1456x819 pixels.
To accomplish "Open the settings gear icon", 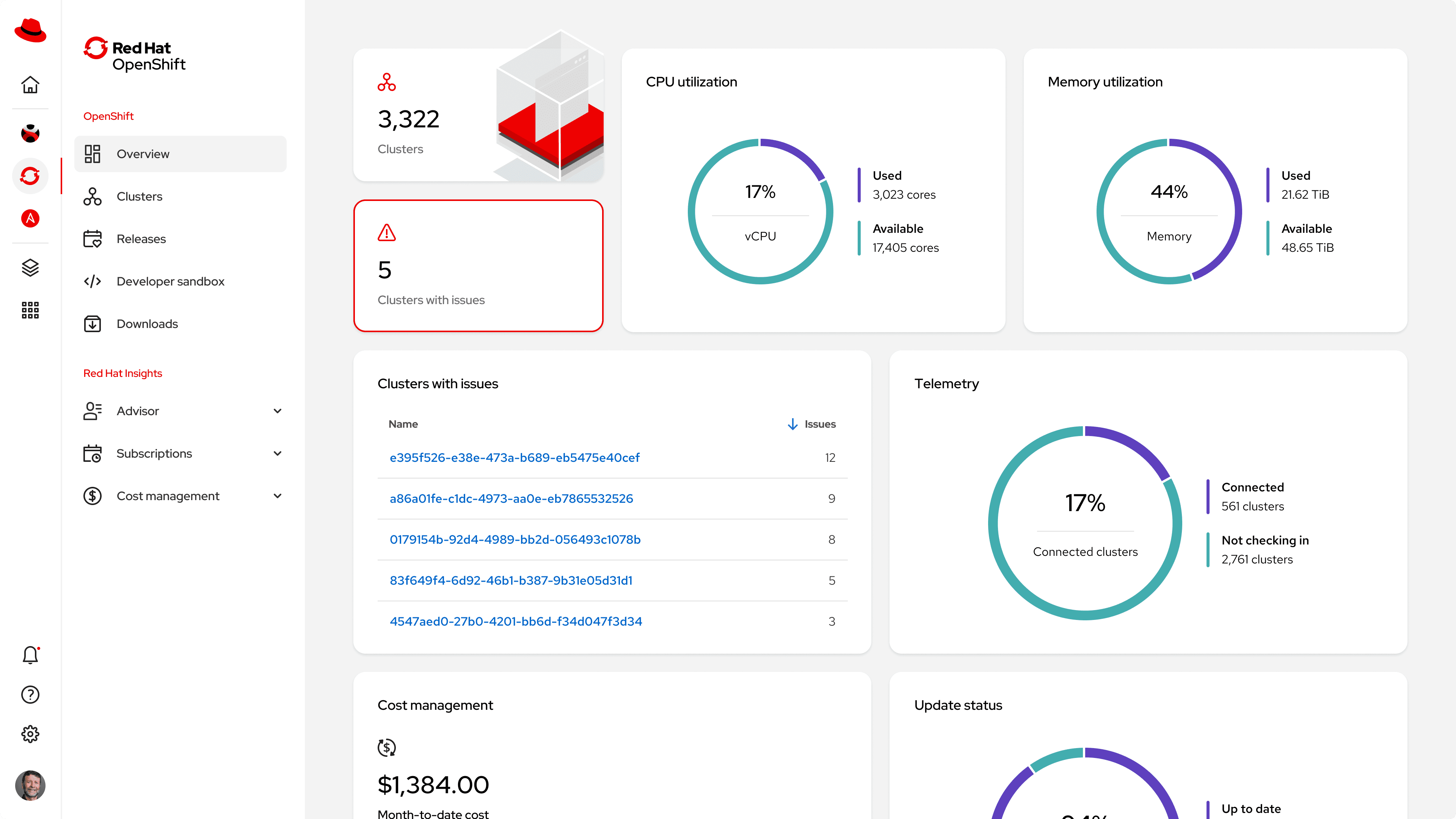I will tap(30, 734).
